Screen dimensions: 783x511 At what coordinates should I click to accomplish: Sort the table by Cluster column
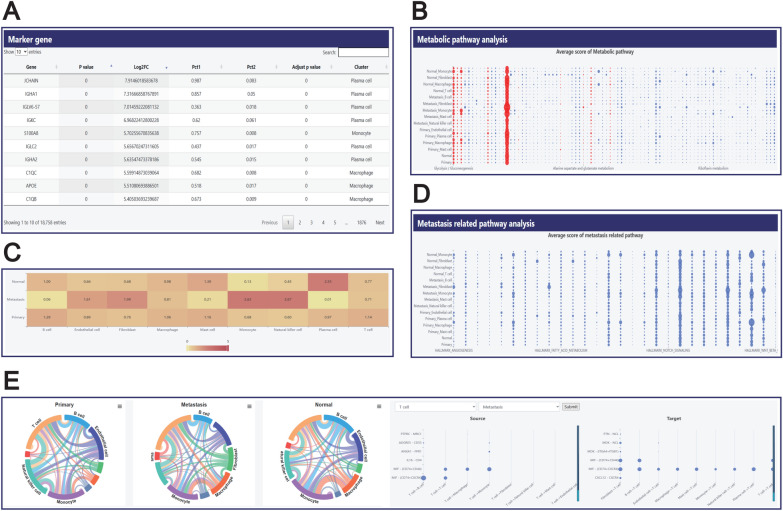(x=361, y=67)
